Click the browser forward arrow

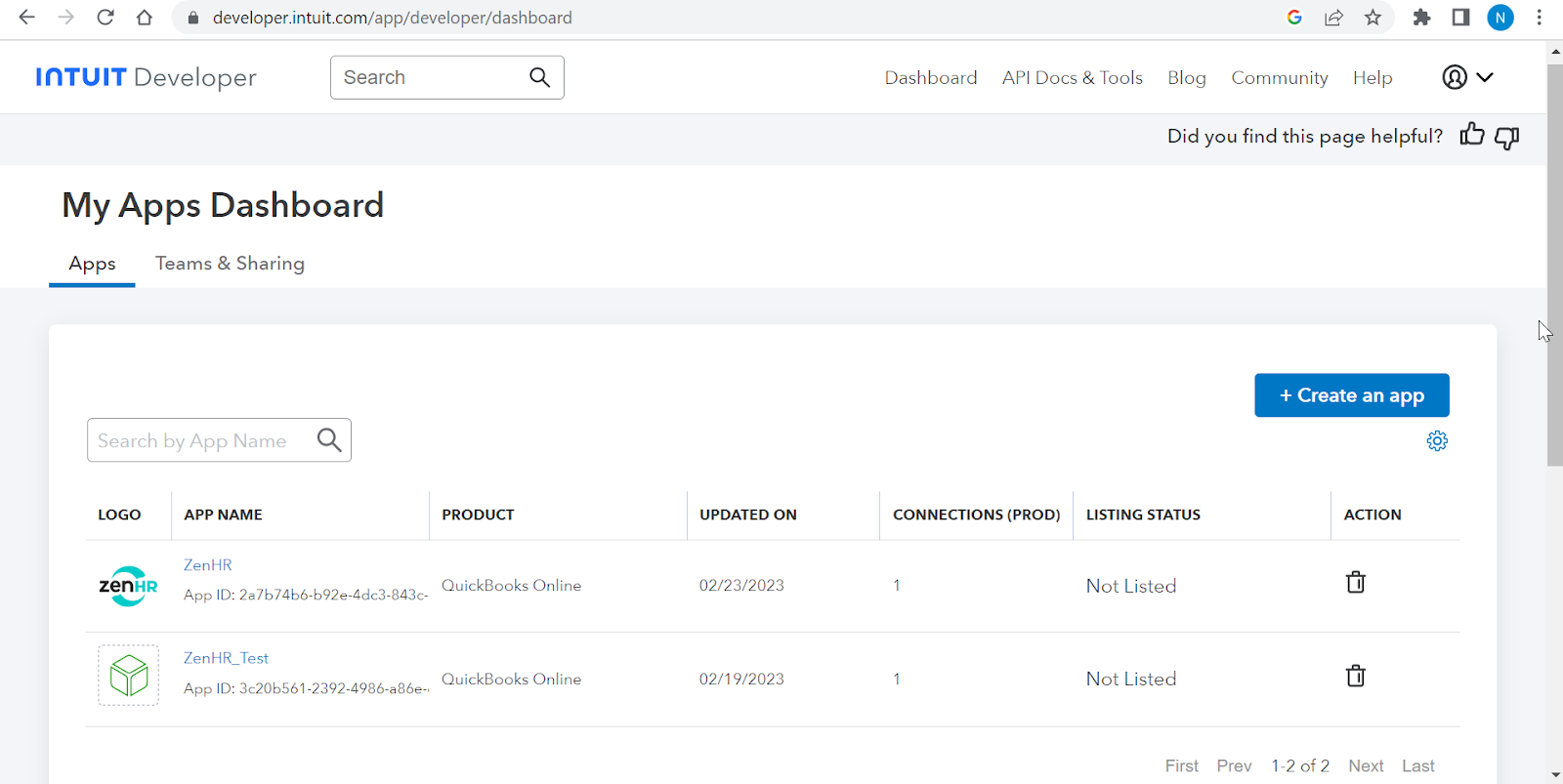(x=66, y=18)
